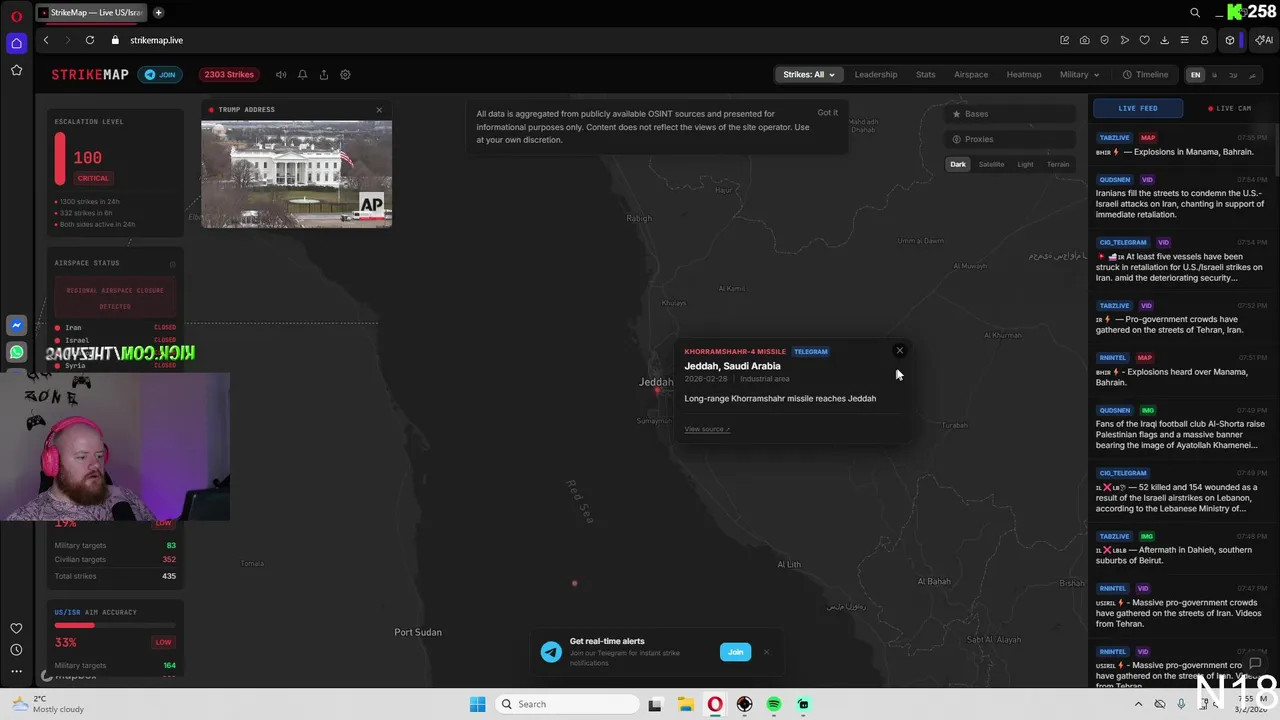Open StrikeMap settings gear

click(x=345, y=75)
